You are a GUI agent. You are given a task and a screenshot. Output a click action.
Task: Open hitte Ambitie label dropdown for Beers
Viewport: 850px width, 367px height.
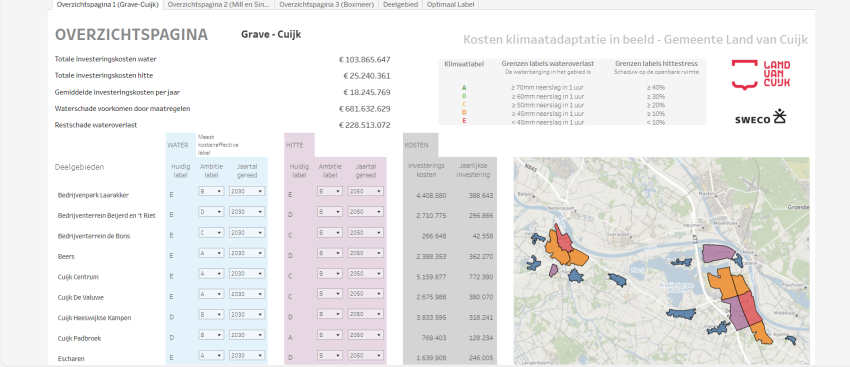pyautogui.click(x=330, y=253)
